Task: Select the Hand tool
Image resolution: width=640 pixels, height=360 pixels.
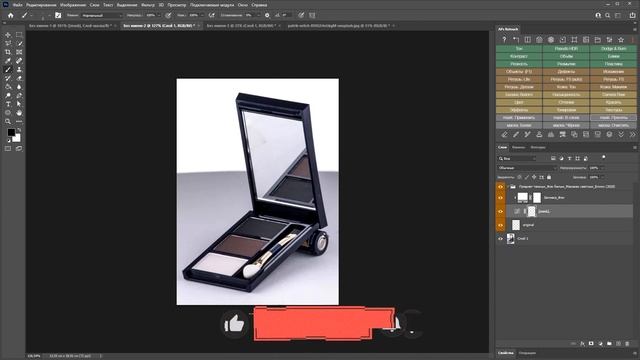Action: 19,113
